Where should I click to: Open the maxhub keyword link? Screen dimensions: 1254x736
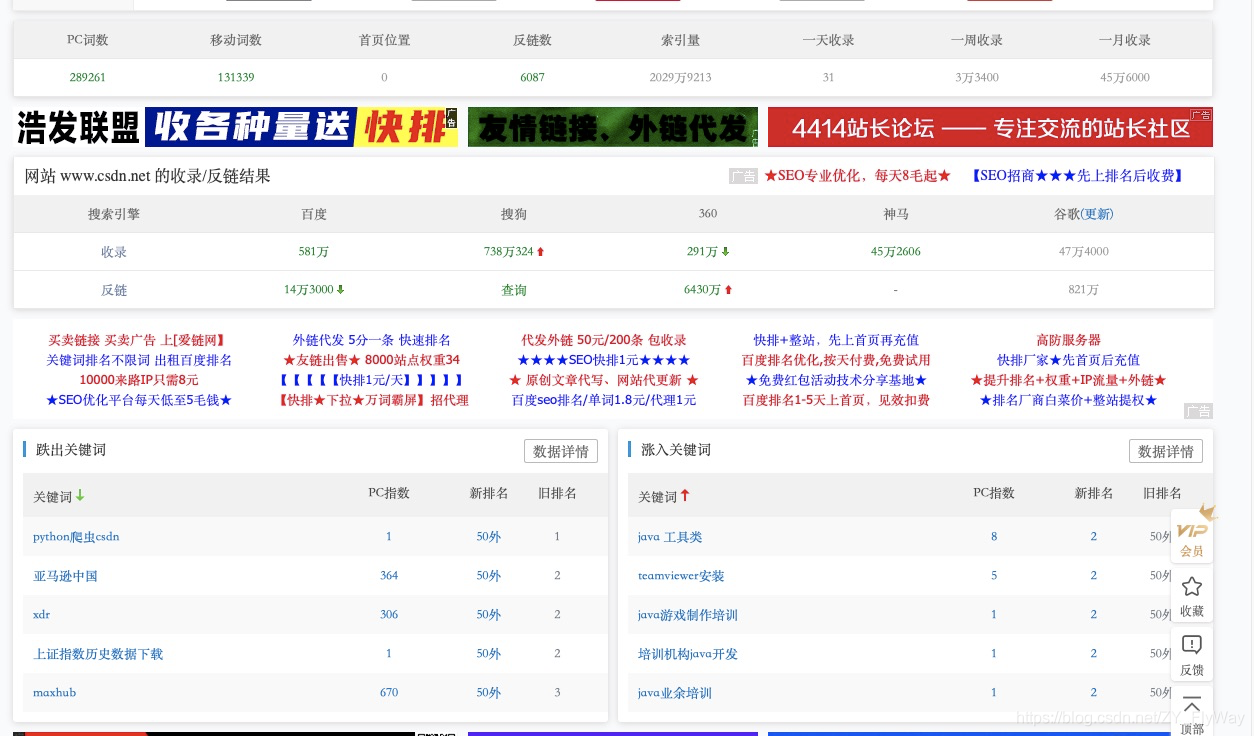pos(54,692)
